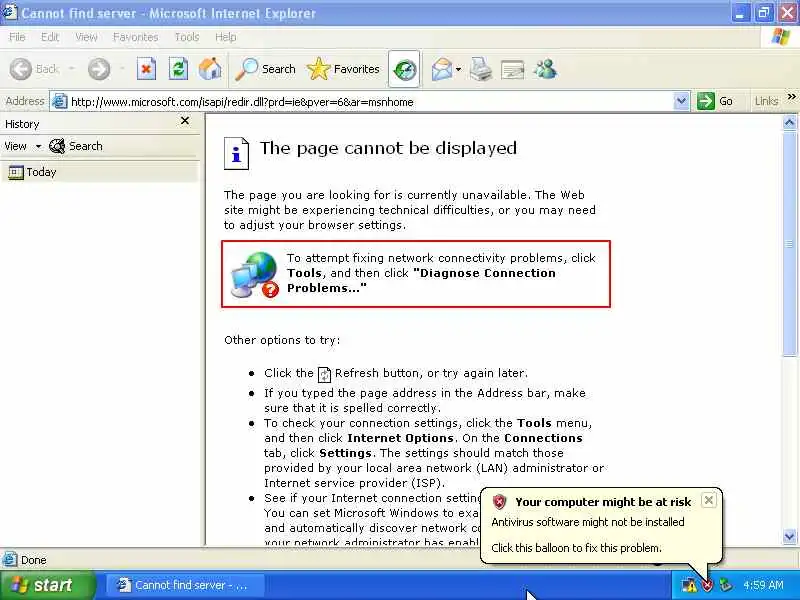800x600 pixels.
Task: Click the network connection tray icon
Action: point(724,585)
